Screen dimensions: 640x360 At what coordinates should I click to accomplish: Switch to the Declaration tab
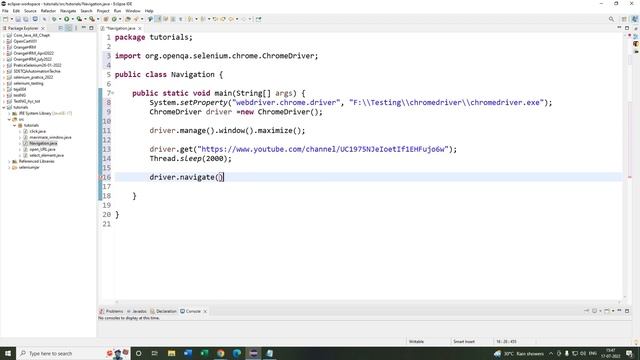pyautogui.click(x=163, y=311)
